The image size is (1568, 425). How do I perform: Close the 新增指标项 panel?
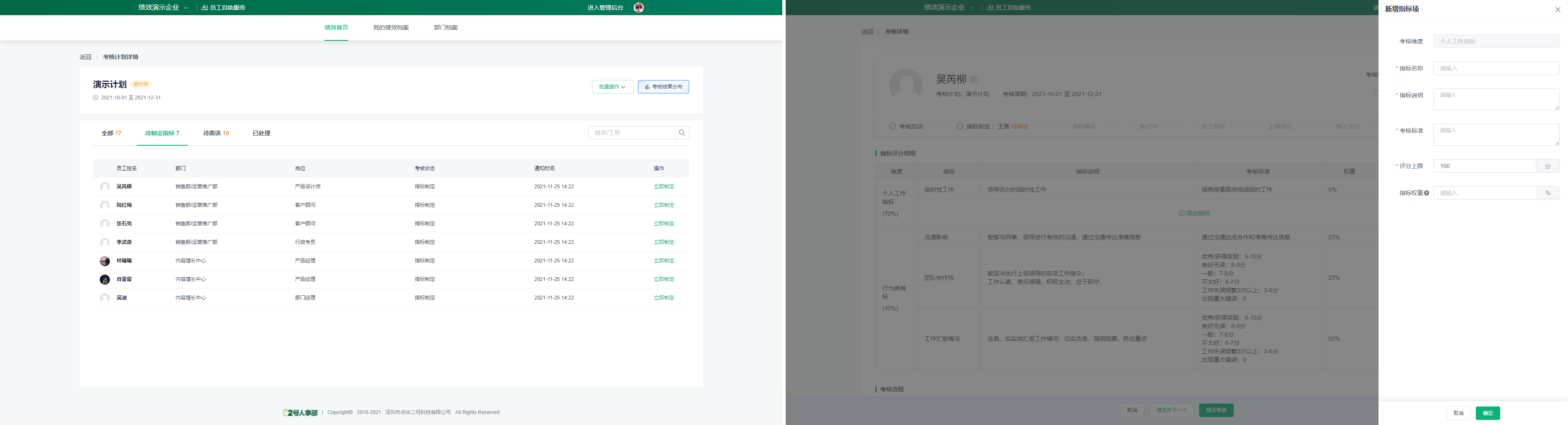(1557, 9)
